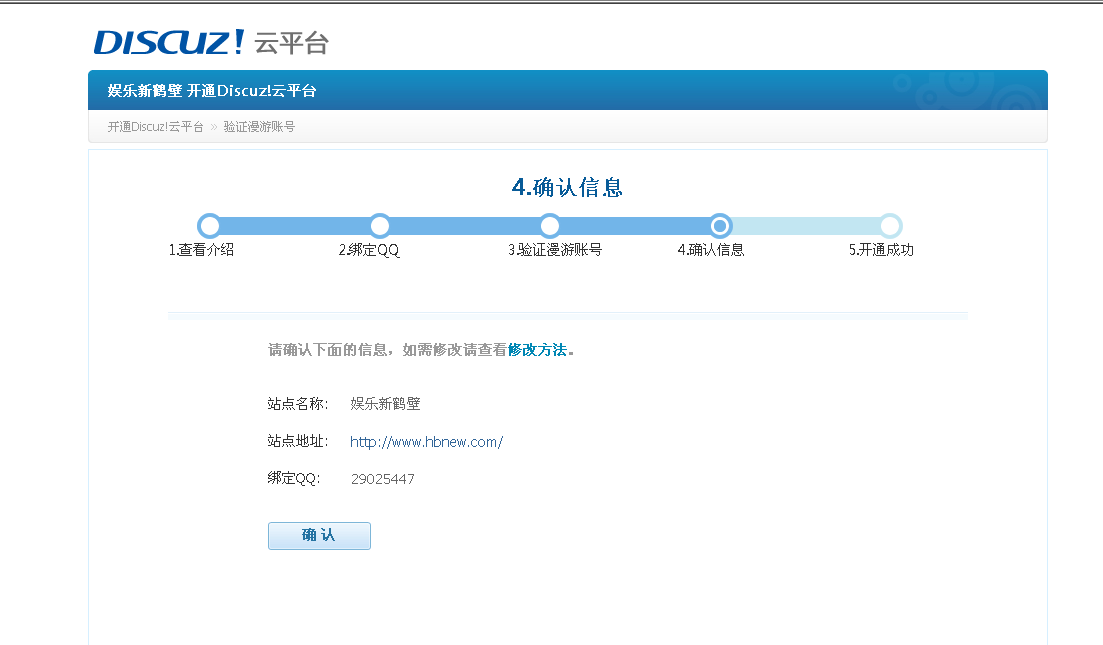Open the 修改方法 link
The width and height of the screenshot is (1103, 645).
tap(537, 350)
